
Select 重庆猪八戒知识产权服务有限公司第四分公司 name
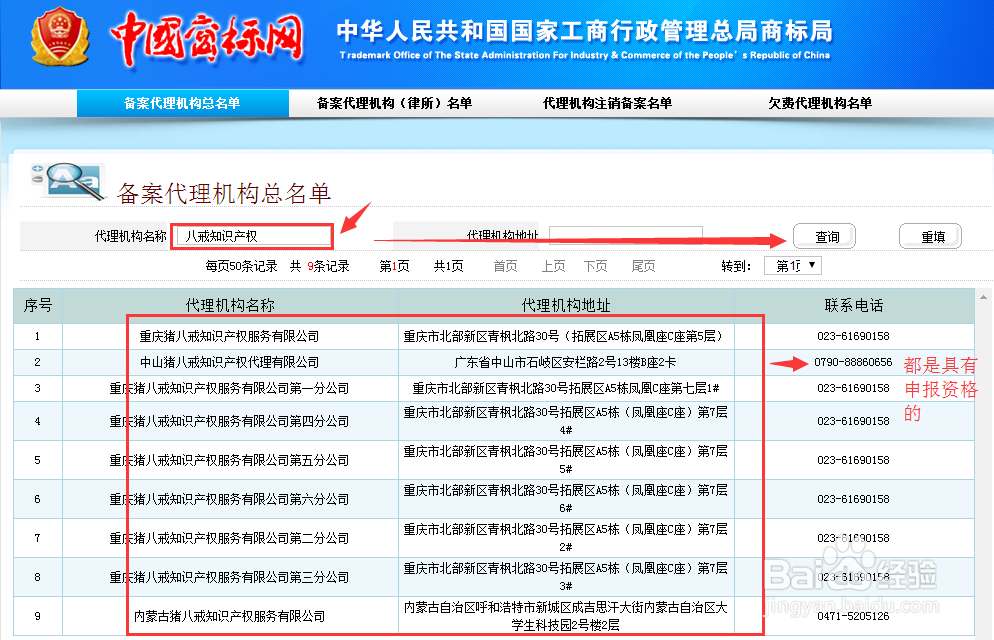click(x=229, y=421)
